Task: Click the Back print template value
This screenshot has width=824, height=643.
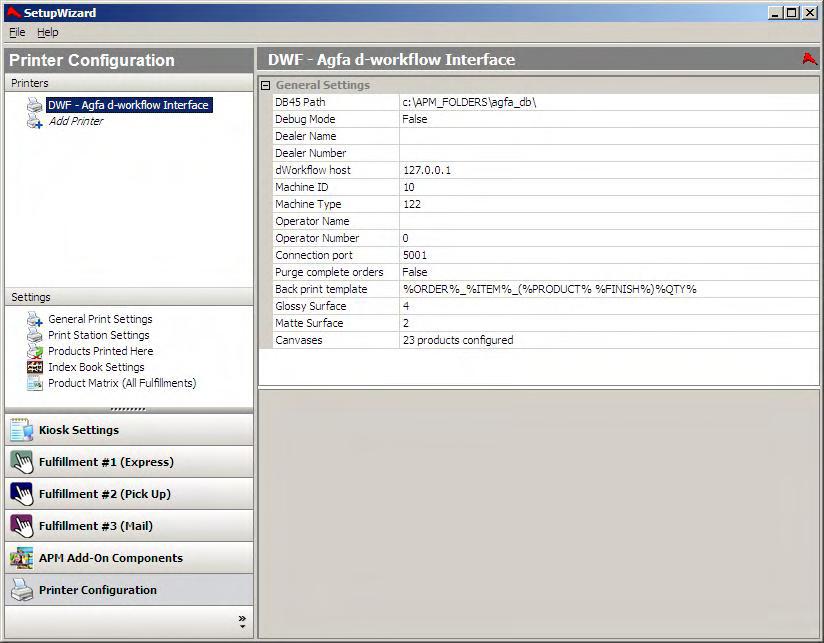Action: tap(609, 289)
